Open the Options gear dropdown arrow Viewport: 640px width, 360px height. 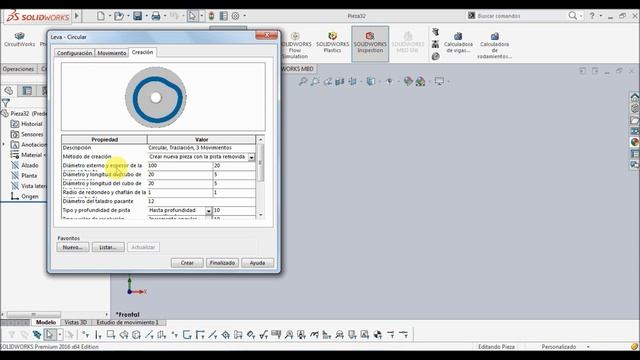click(244, 16)
